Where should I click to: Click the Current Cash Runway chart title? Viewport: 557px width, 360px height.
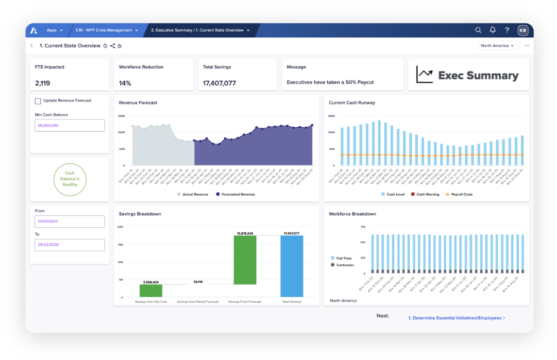click(x=352, y=103)
